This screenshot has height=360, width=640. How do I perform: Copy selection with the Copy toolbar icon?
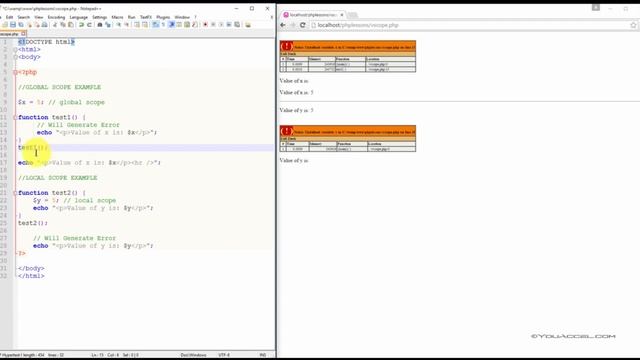click(63, 25)
